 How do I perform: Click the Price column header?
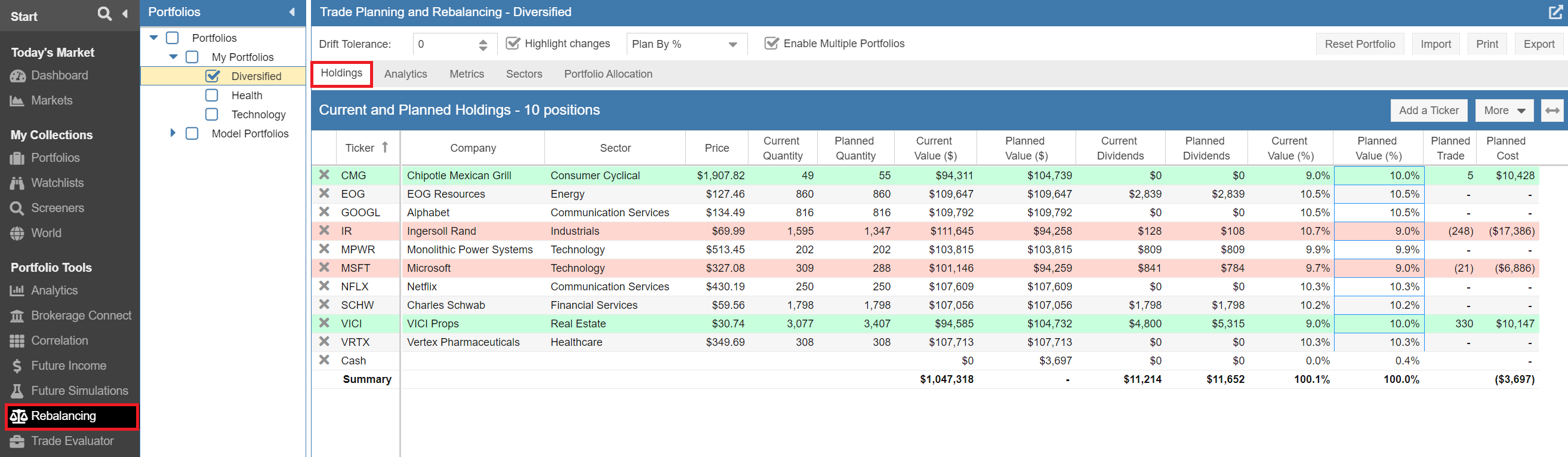(x=716, y=148)
